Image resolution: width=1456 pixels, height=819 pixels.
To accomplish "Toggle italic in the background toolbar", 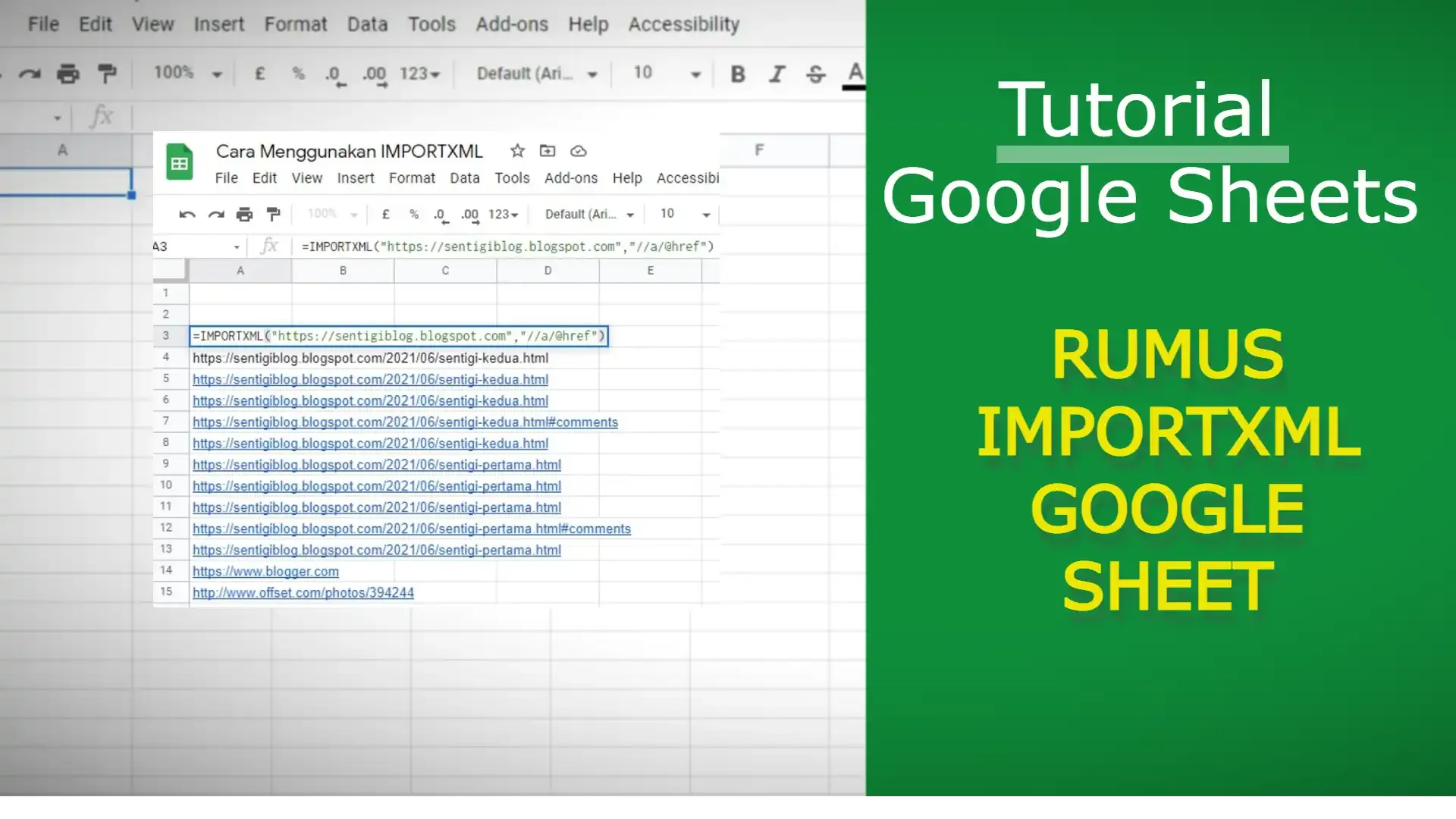I will 777,74.
